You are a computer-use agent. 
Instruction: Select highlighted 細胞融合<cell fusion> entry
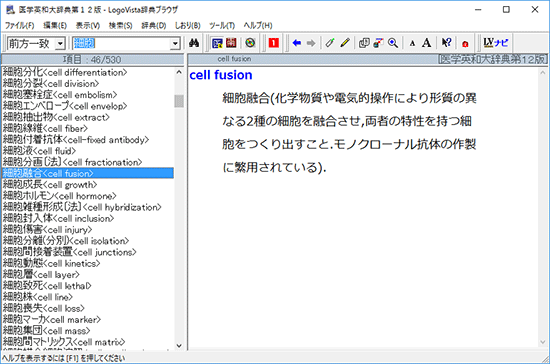[88, 173]
